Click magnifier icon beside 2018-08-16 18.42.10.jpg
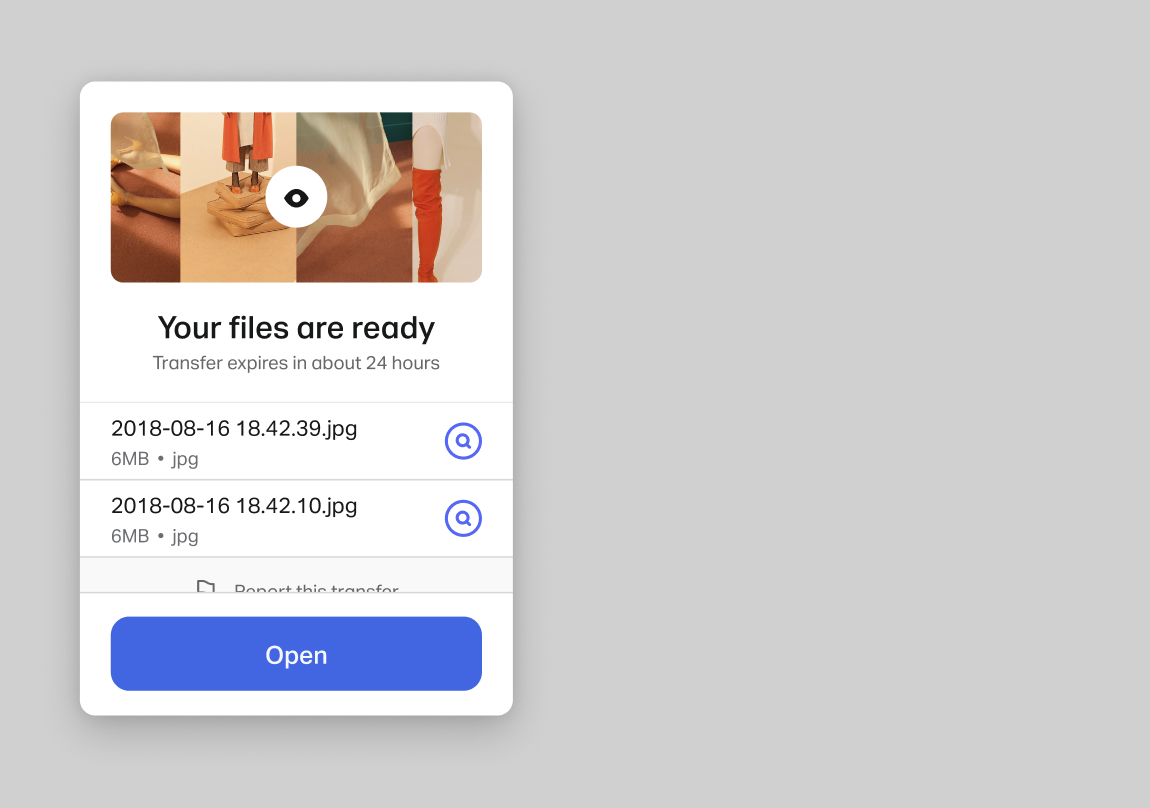This screenshot has width=1150, height=808. point(463,518)
